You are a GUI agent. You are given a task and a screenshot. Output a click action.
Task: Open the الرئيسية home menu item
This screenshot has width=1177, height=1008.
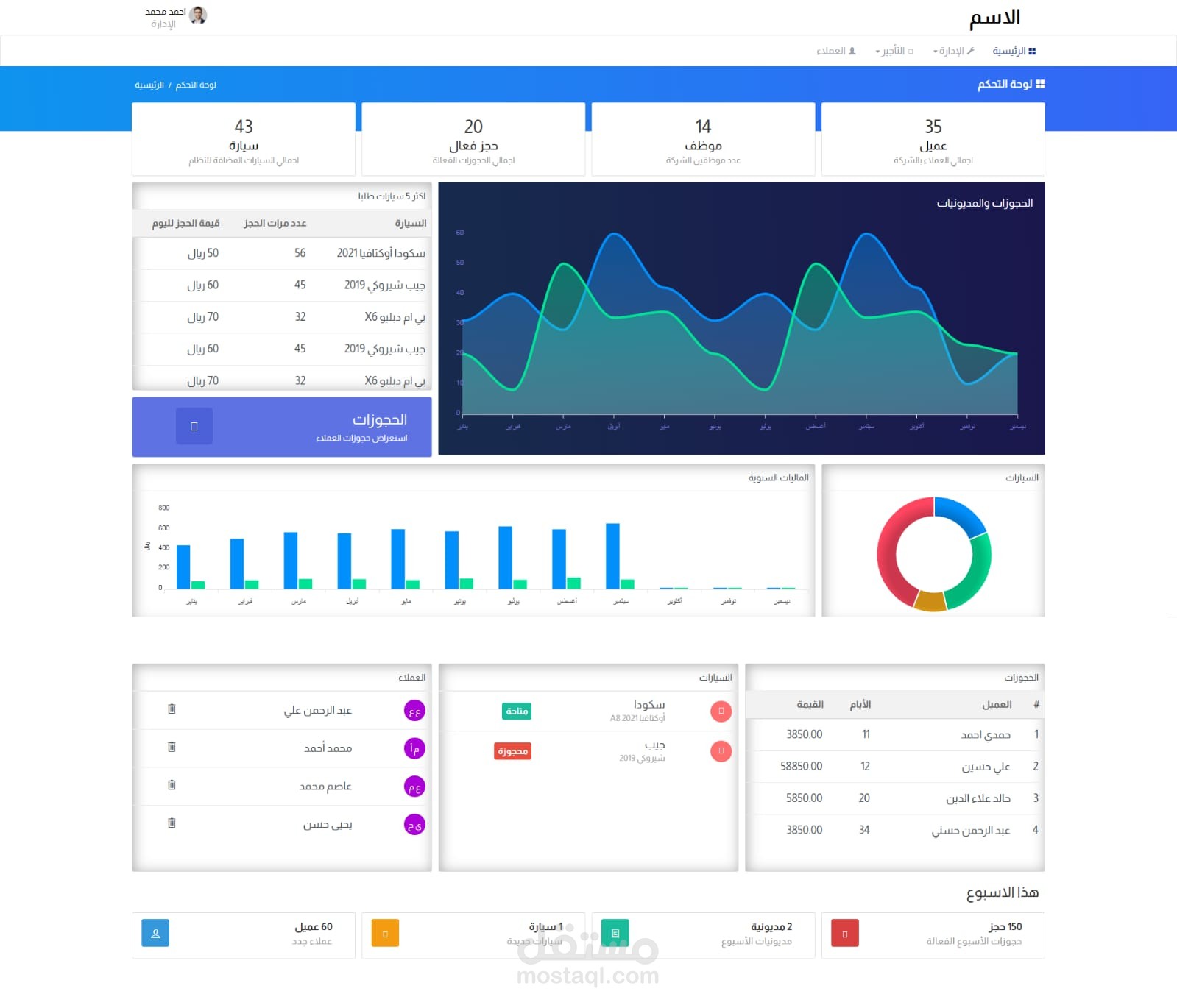1014,51
